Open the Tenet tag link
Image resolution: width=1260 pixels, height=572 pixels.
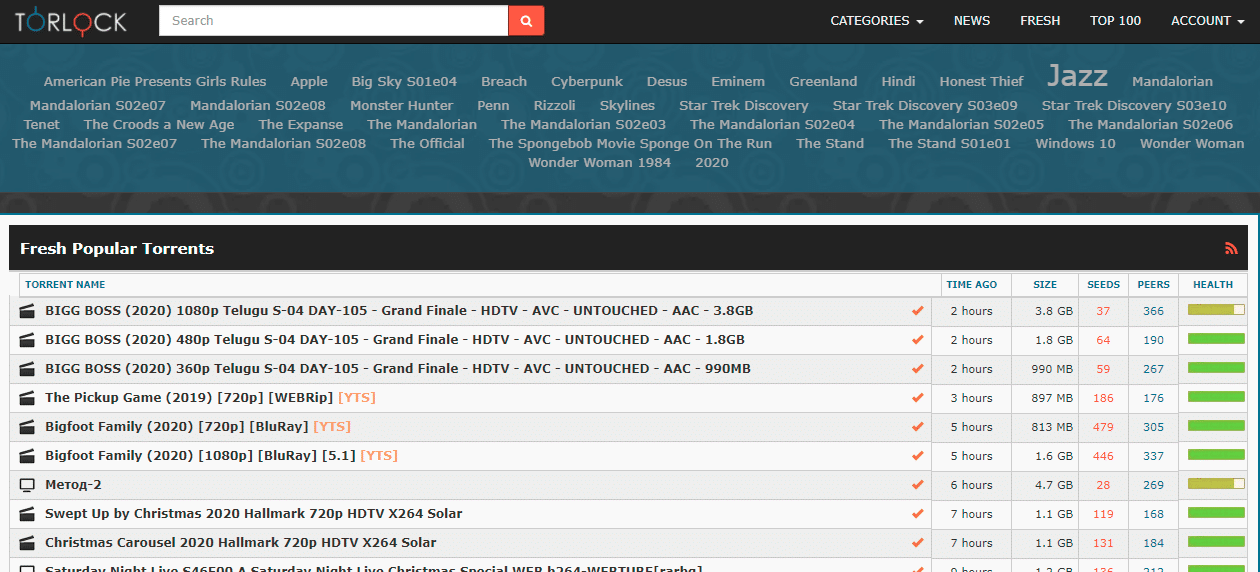[x=42, y=125]
